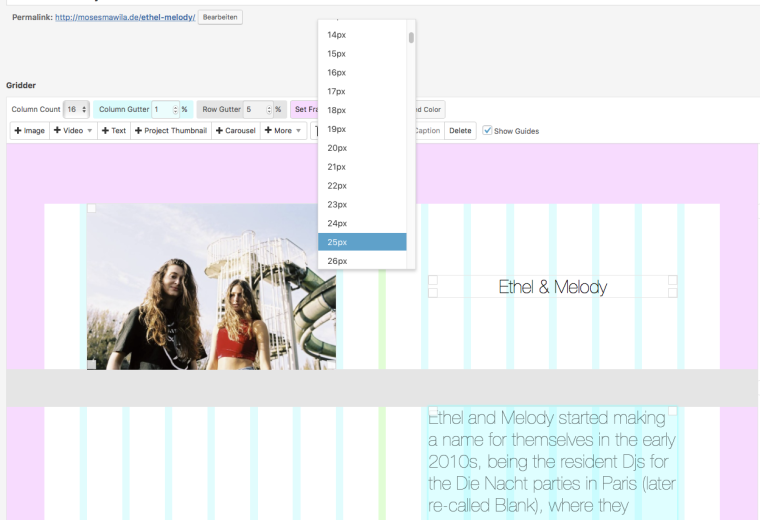Click the Bearbeiten permalink button
This screenshot has height=520, width=760.
[220, 17]
